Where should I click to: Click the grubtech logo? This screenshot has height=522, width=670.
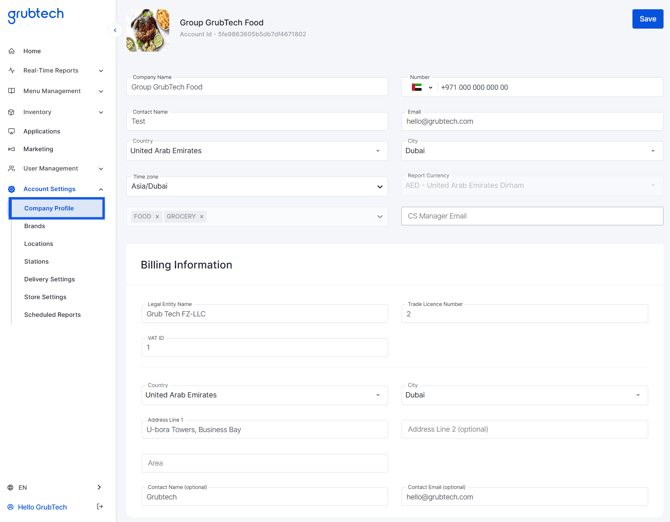coord(36,15)
